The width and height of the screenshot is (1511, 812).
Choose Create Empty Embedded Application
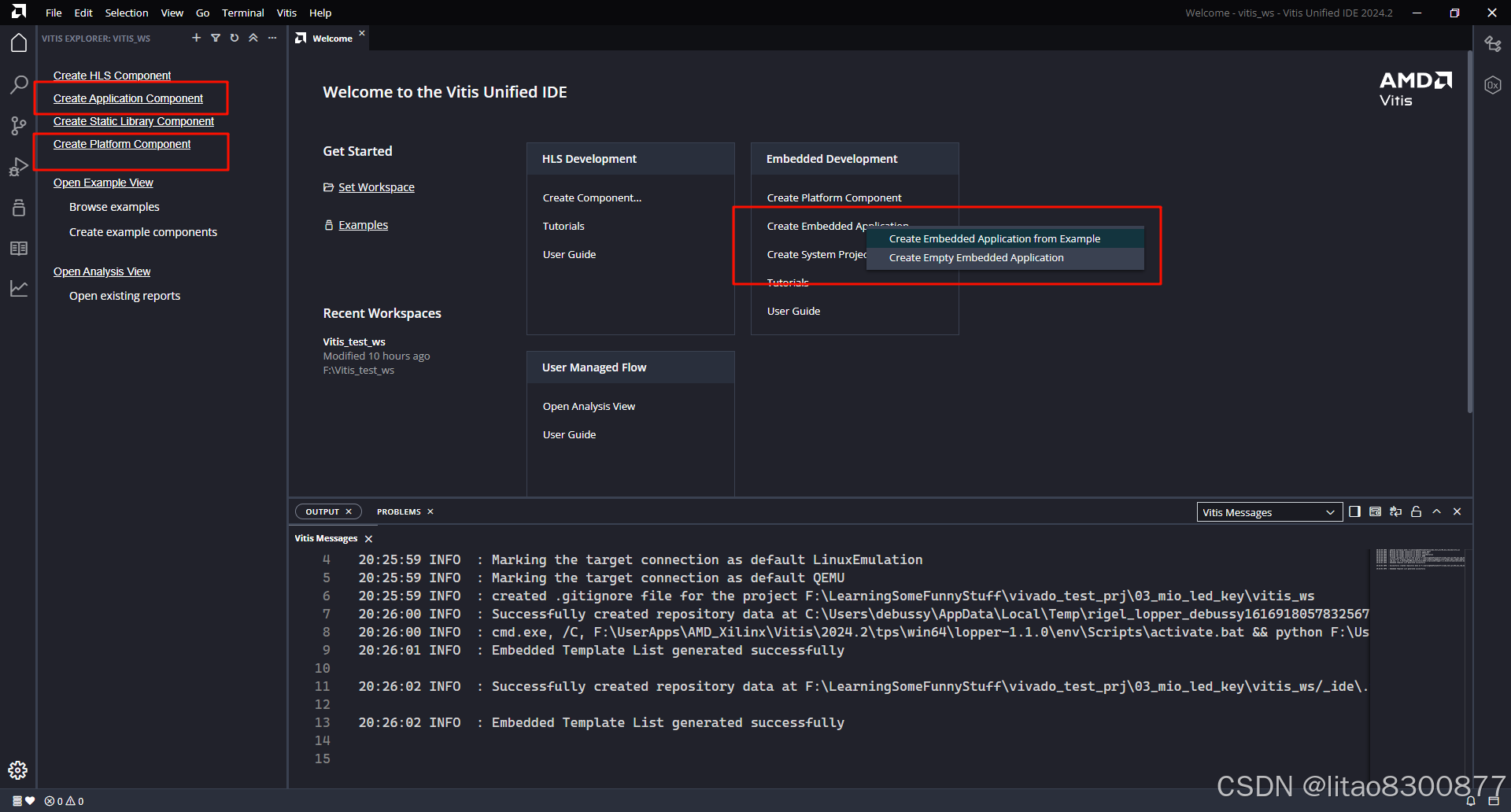coord(1005,257)
